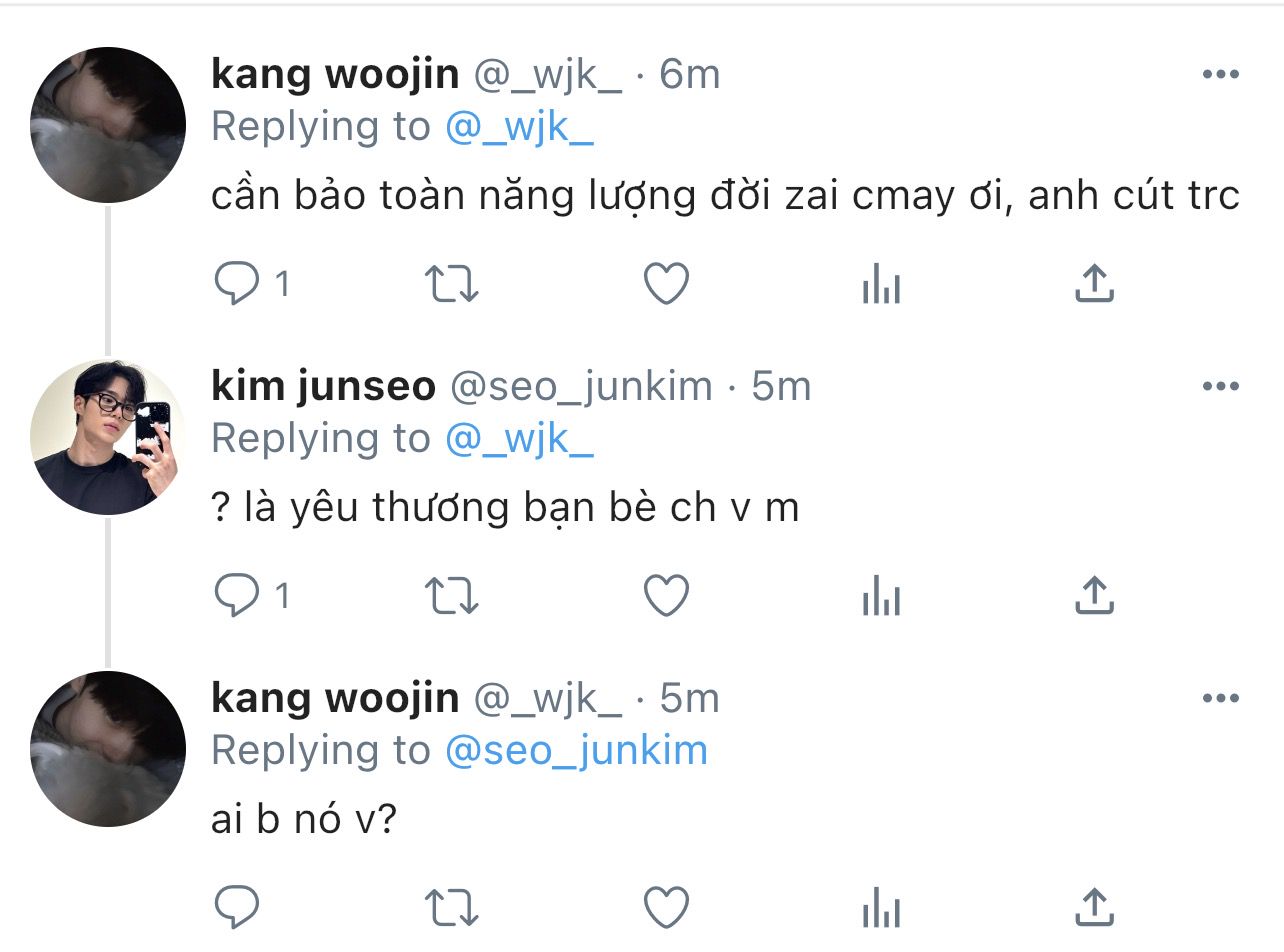Open more options on the 'ai b nó v?' tweet

(1220, 698)
